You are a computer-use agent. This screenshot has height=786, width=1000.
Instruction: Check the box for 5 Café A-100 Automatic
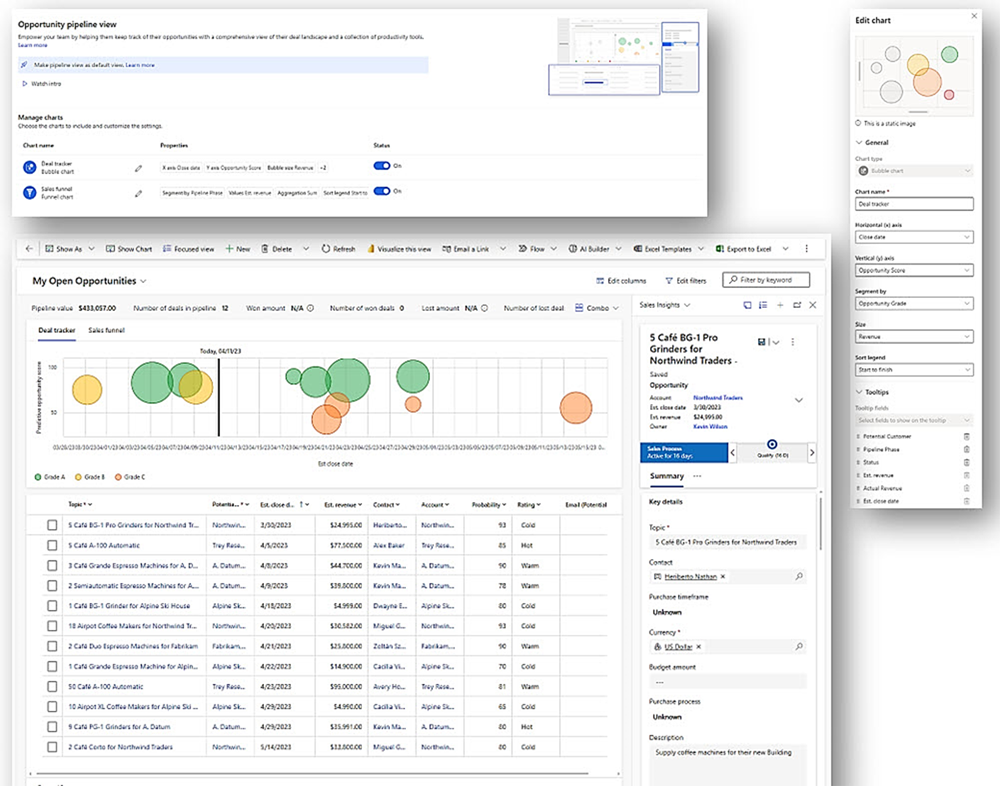point(52,546)
